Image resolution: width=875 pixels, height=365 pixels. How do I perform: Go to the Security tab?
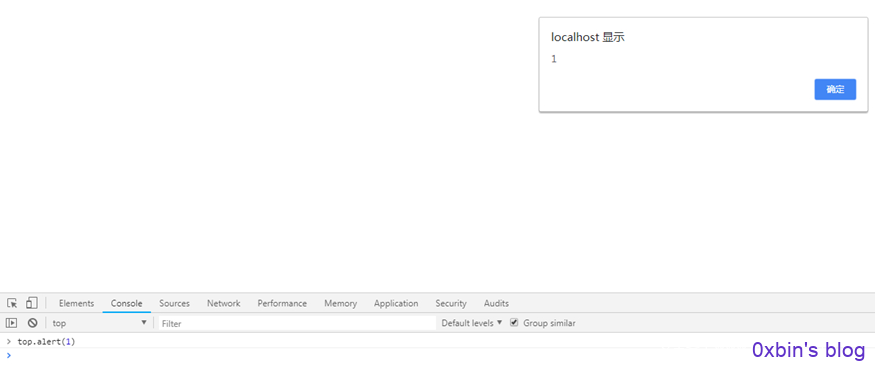(451, 303)
